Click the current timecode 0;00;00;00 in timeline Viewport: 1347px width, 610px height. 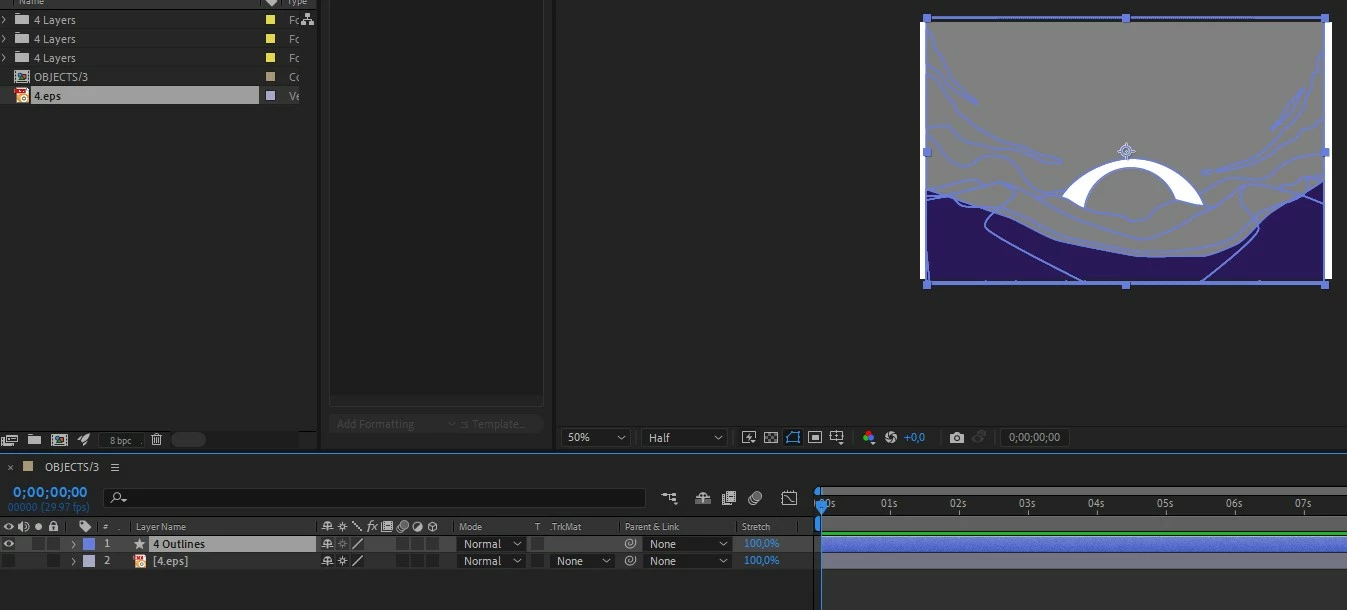[50, 492]
